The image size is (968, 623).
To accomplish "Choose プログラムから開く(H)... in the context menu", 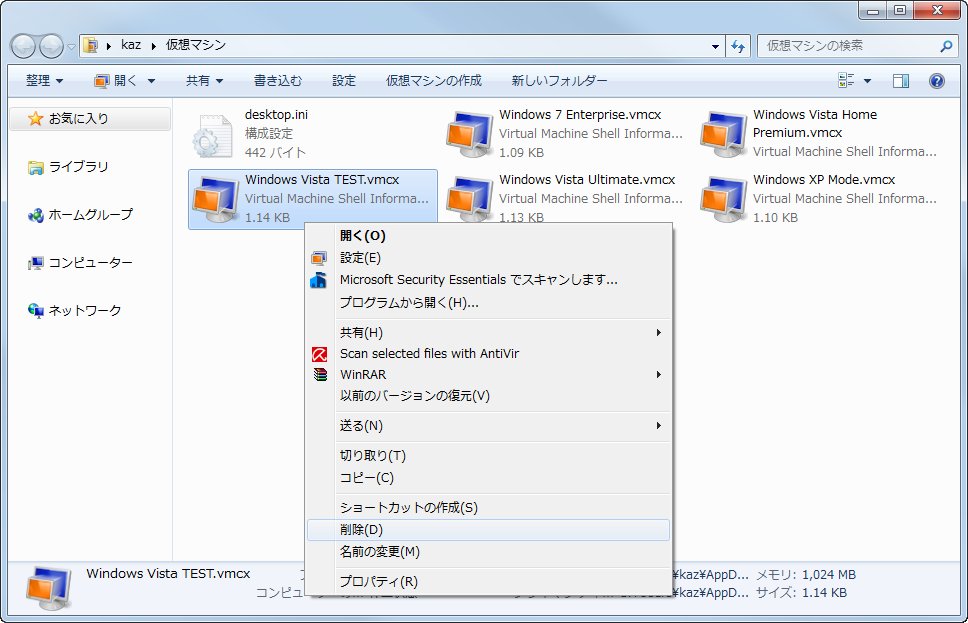I will [488, 303].
